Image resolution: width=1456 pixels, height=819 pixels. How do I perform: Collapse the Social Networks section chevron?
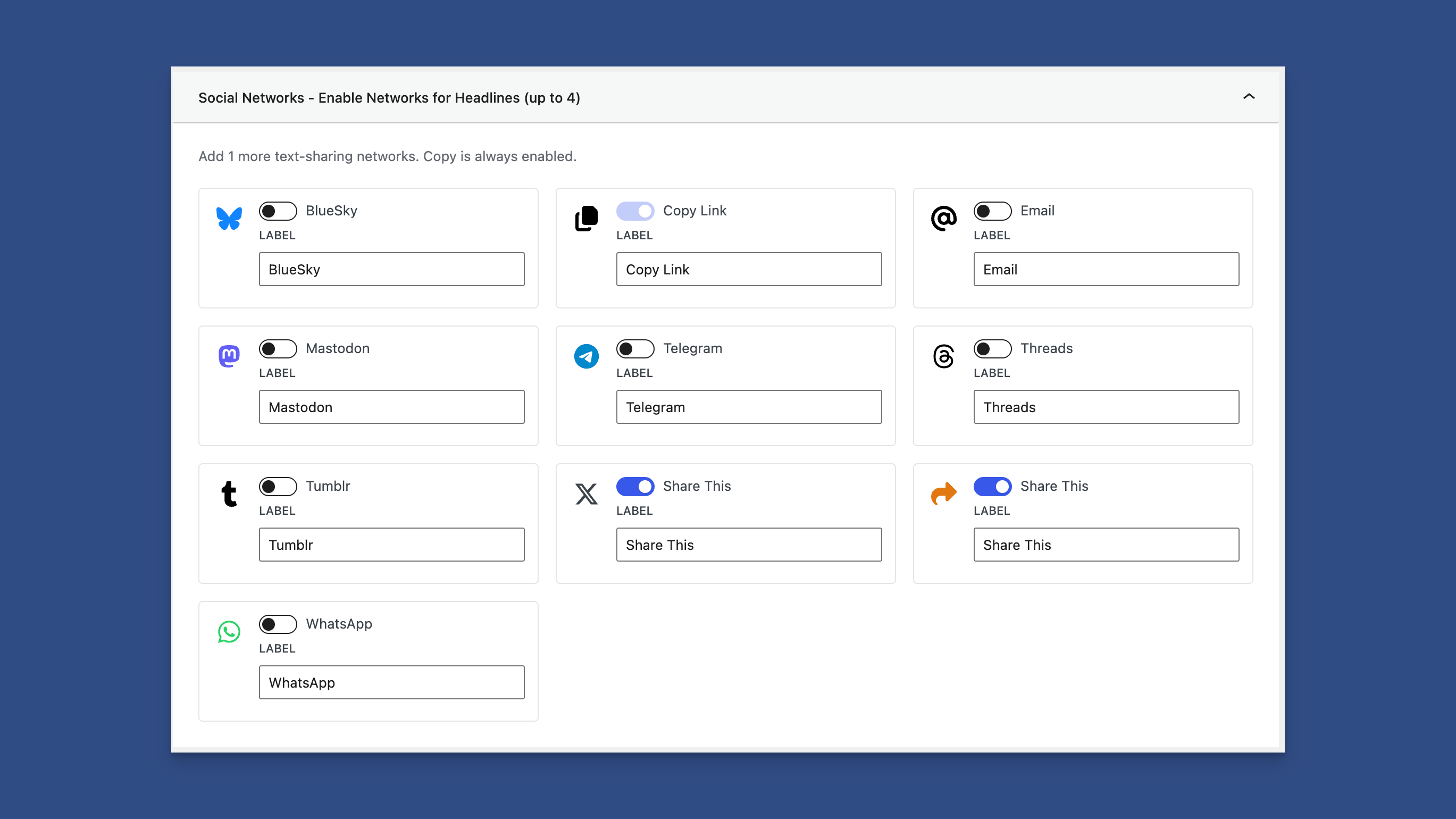click(x=1249, y=97)
